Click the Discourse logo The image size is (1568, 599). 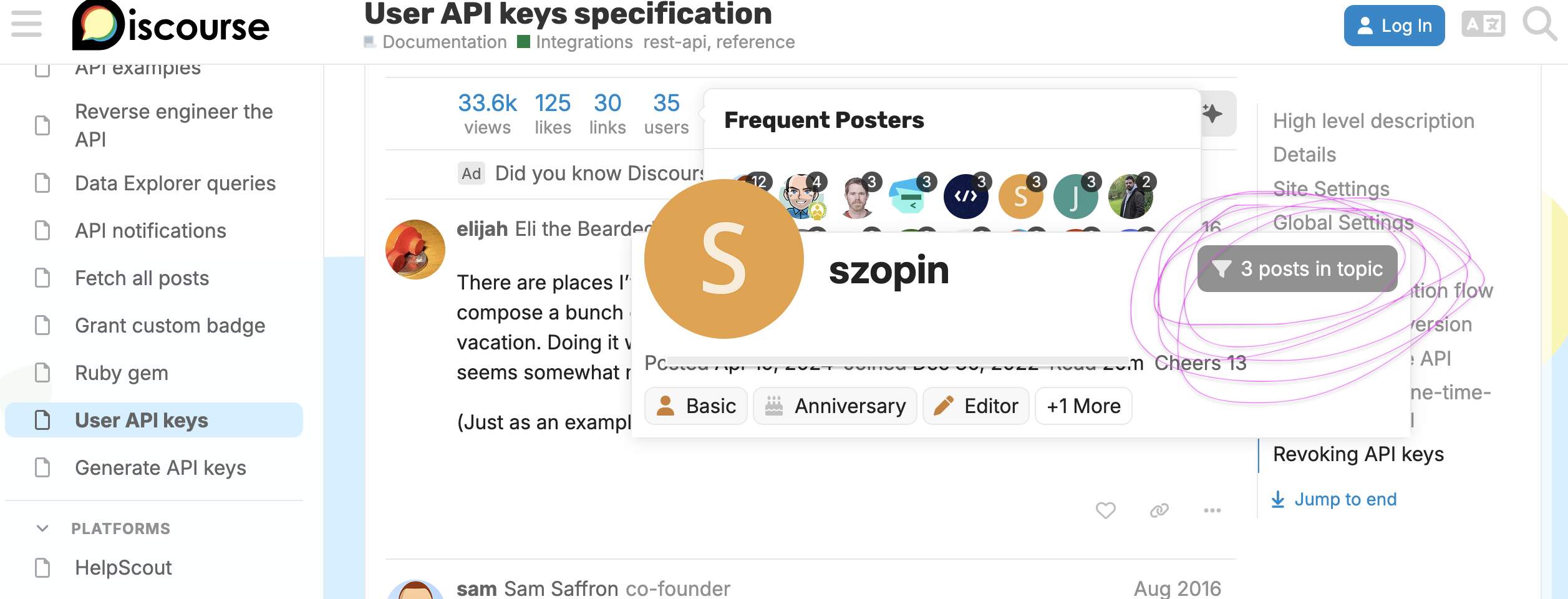(x=170, y=26)
